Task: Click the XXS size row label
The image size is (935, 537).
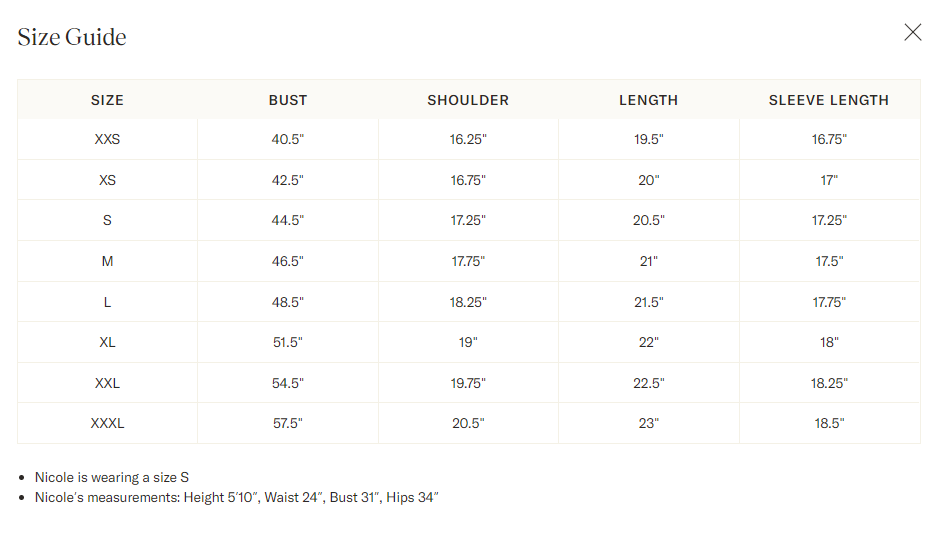Action: [107, 140]
